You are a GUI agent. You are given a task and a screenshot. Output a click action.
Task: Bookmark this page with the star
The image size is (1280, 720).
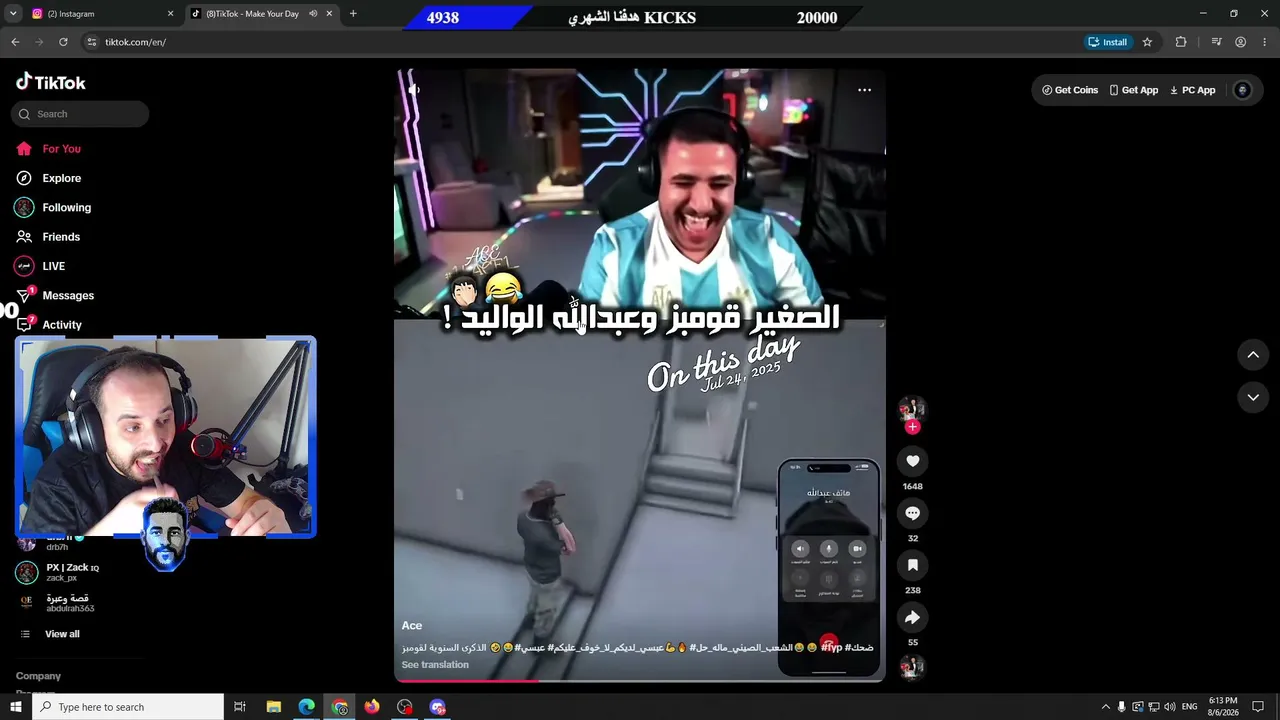point(1147,42)
